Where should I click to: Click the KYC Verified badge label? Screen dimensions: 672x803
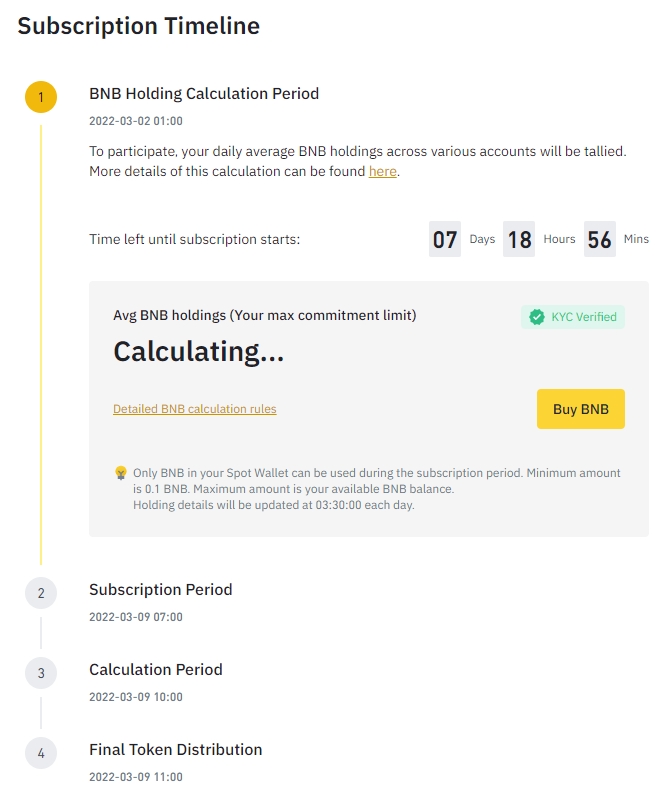coord(584,317)
